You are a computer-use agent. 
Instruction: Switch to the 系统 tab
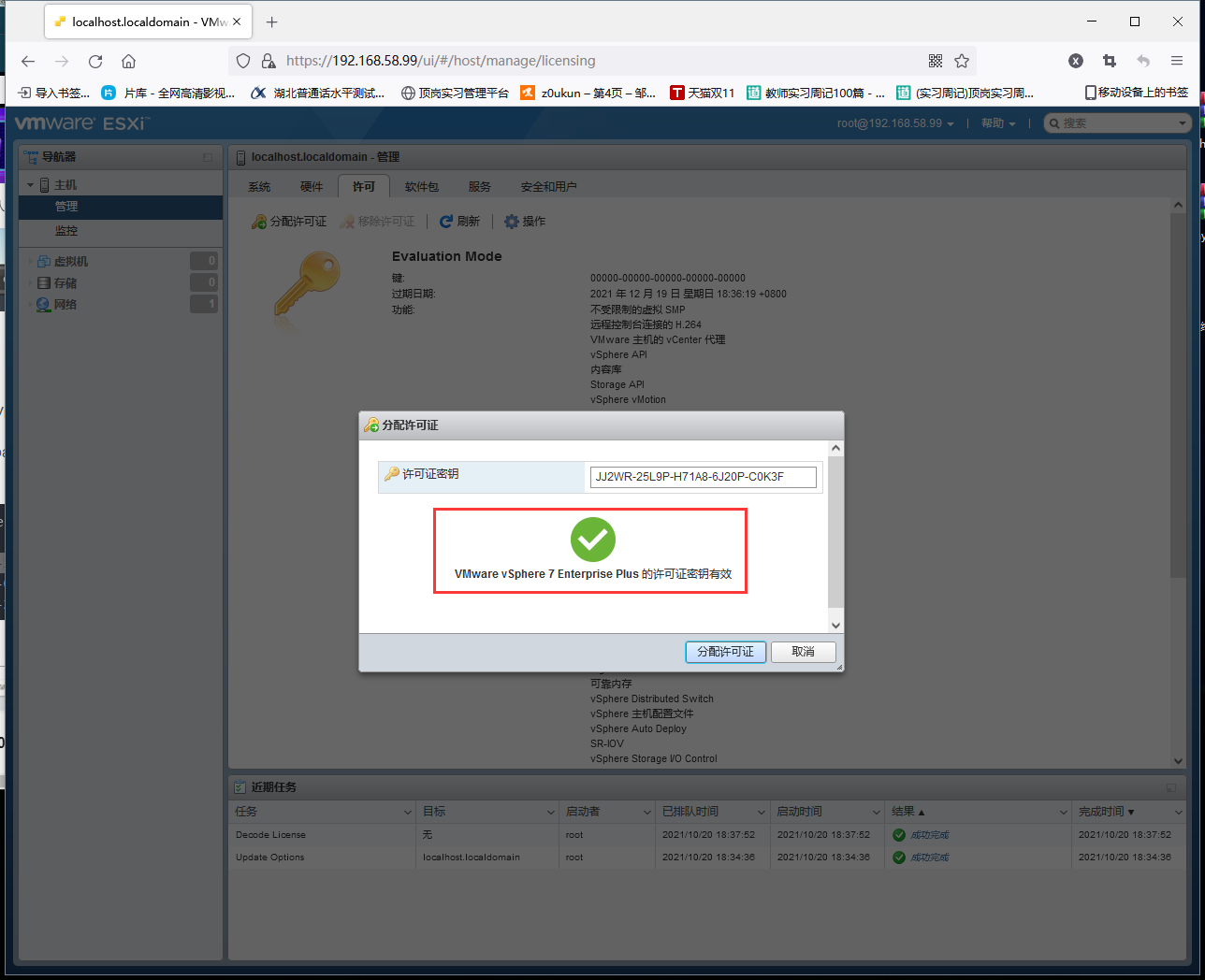click(x=259, y=187)
